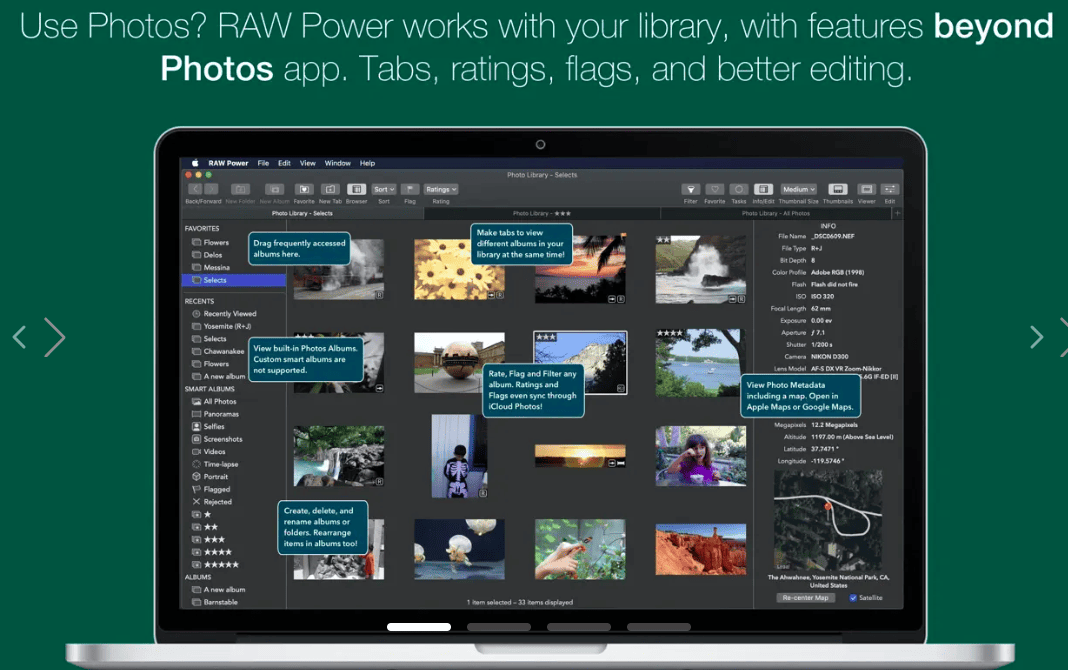Open the Edit menu
The width and height of the screenshot is (1068, 670).
click(x=284, y=163)
